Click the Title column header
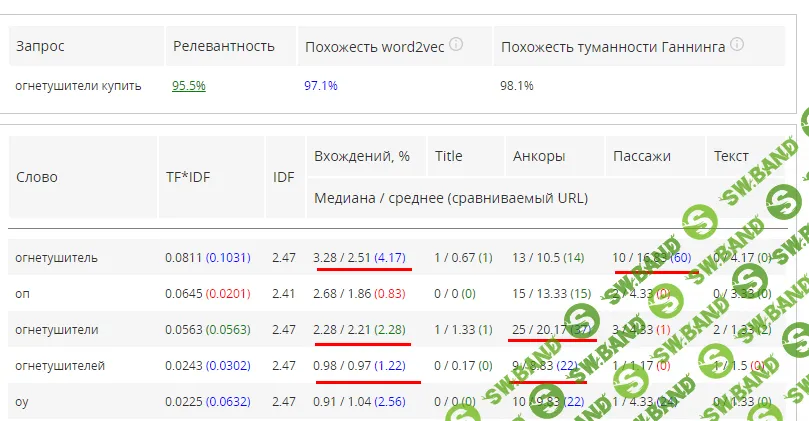 coord(448,156)
